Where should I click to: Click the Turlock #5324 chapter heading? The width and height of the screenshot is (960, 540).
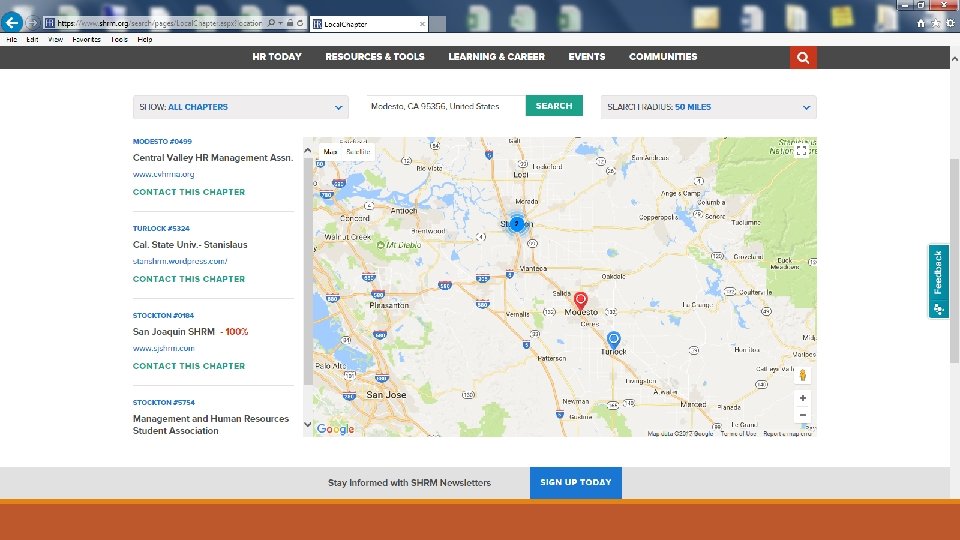point(161,228)
